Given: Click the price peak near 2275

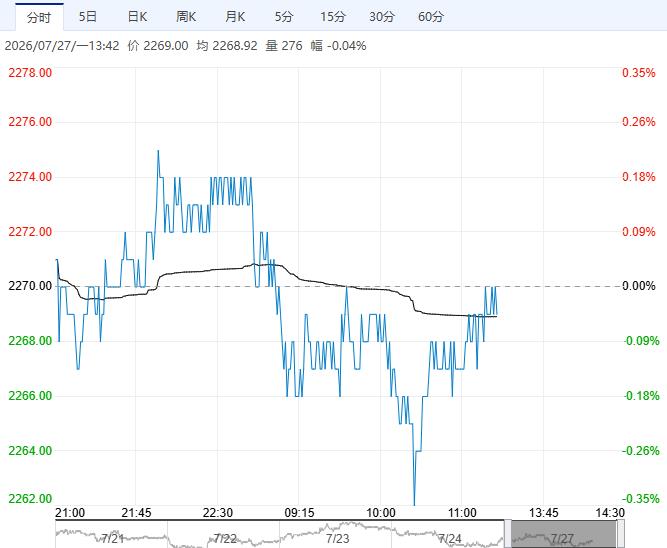Looking at the screenshot, I should tap(158, 151).
